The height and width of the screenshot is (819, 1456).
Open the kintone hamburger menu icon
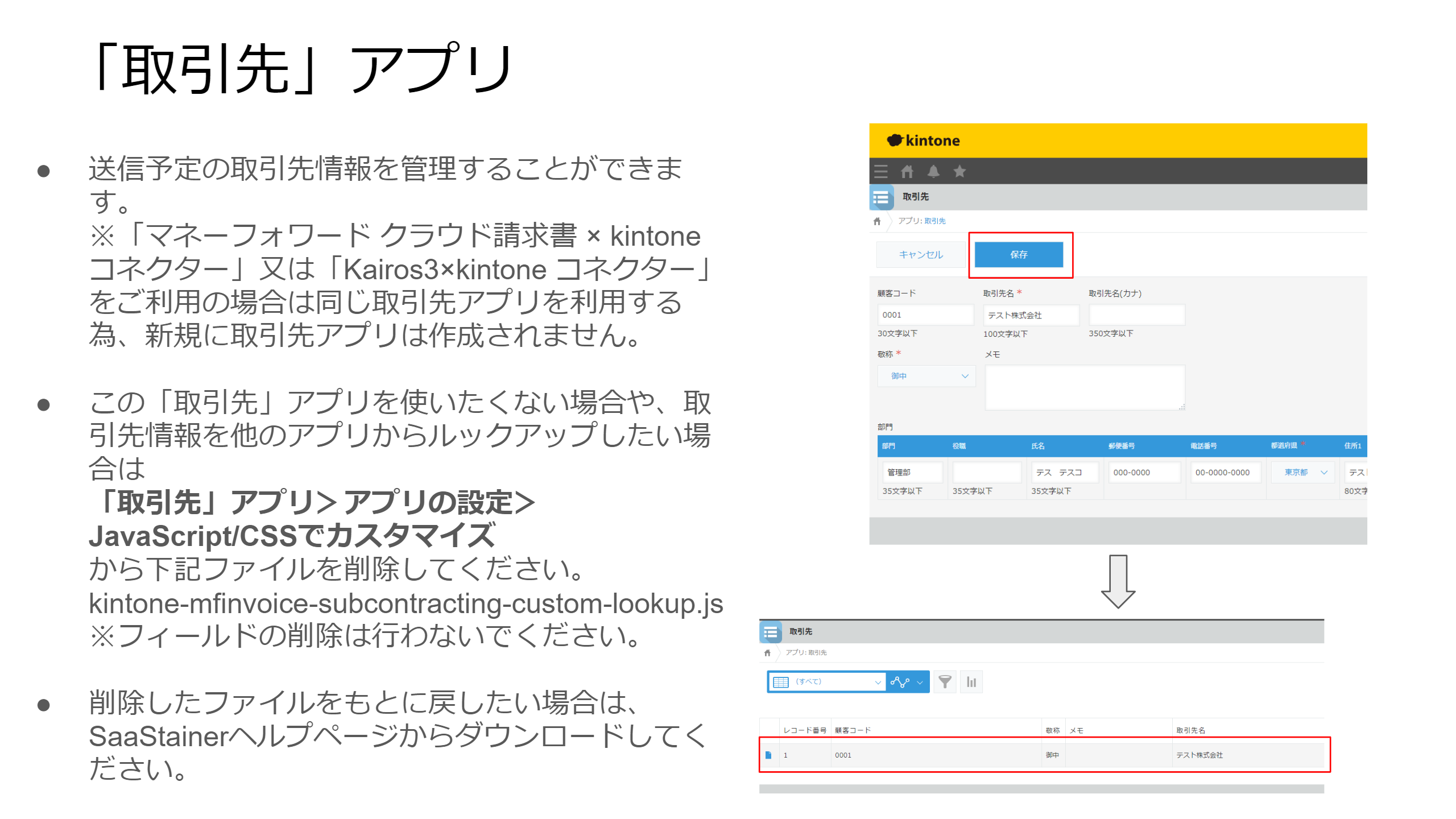pos(881,171)
